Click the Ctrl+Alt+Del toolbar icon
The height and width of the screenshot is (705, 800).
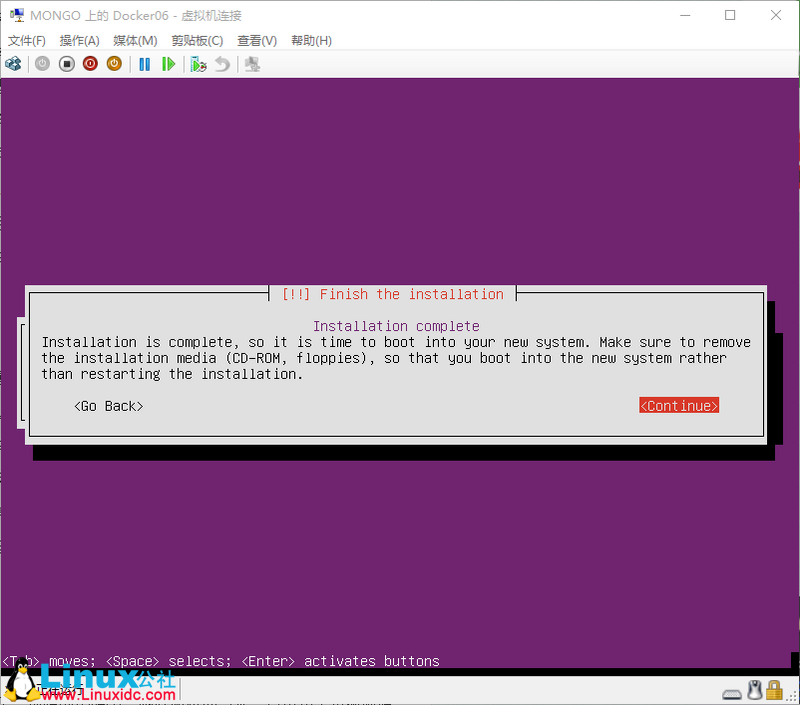14,63
